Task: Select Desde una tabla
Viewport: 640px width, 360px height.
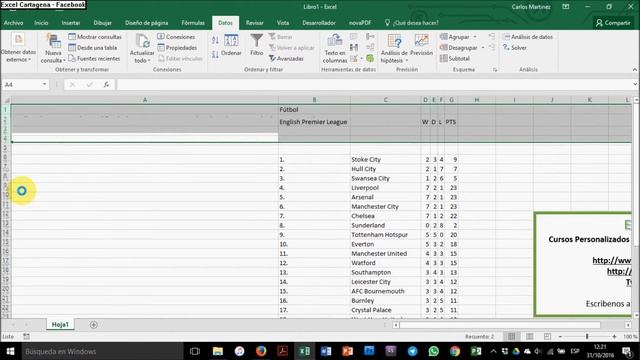Action: [93, 48]
